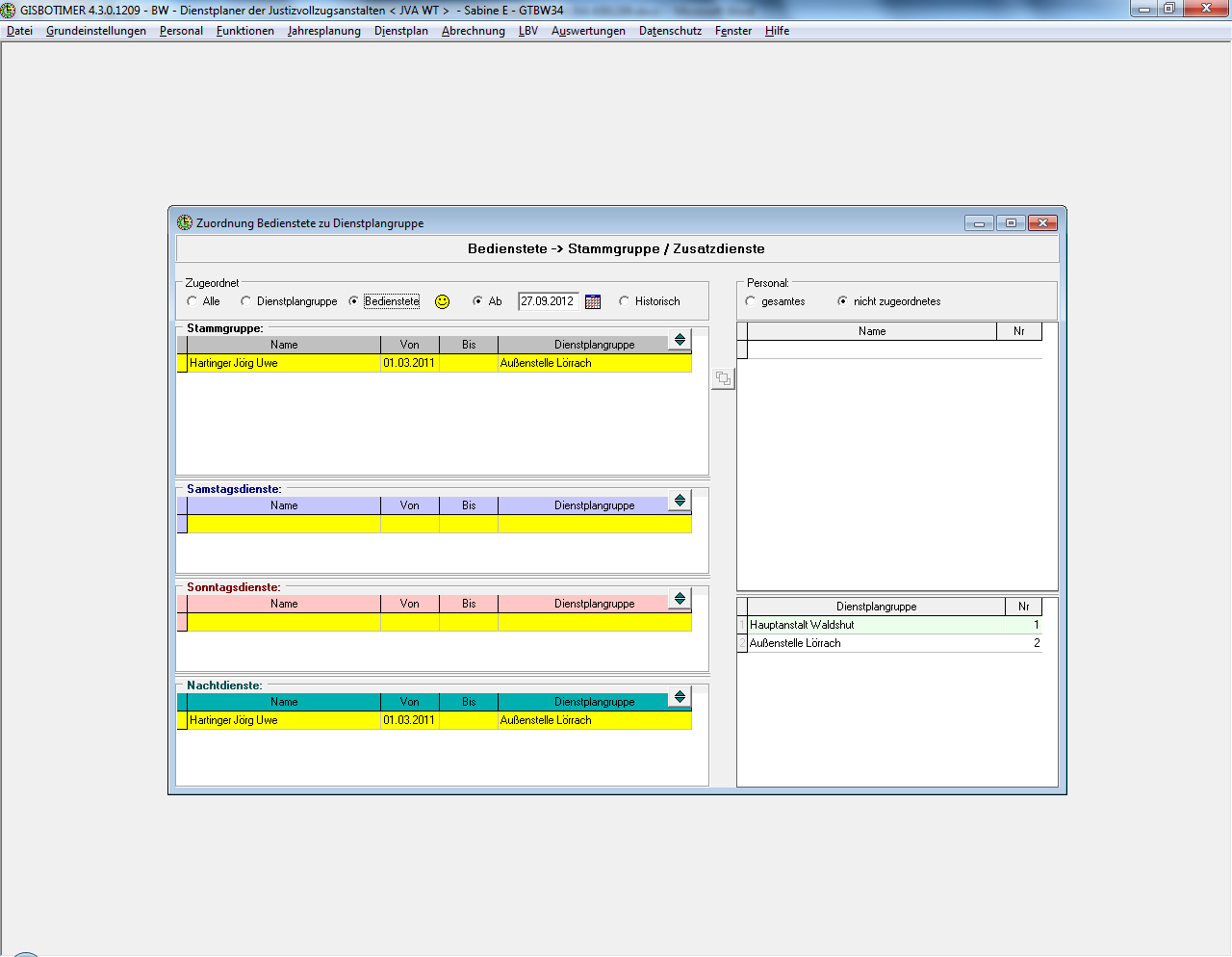Screen dimensions: 1232x957
Task: Open the Jahresplanung menu
Action: [323, 31]
